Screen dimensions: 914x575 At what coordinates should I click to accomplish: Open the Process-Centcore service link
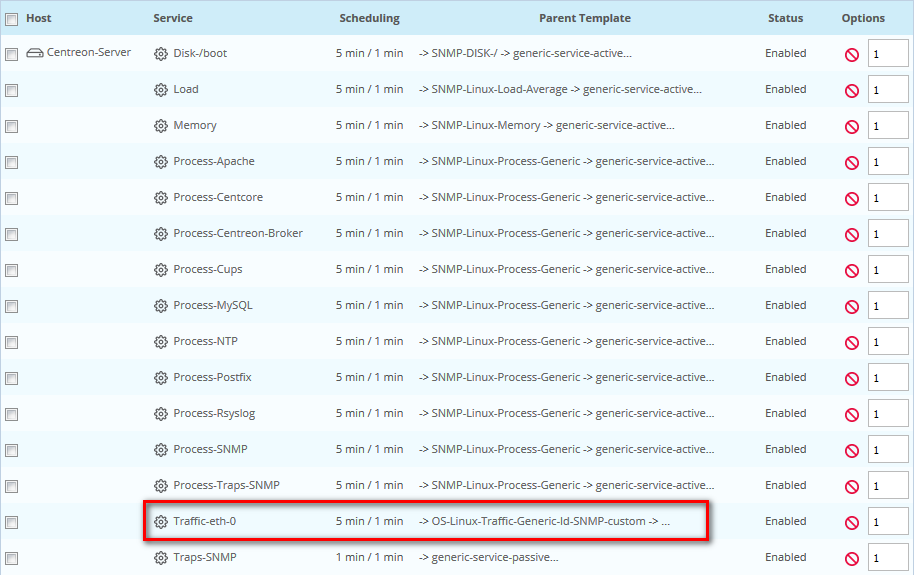tap(218, 197)
